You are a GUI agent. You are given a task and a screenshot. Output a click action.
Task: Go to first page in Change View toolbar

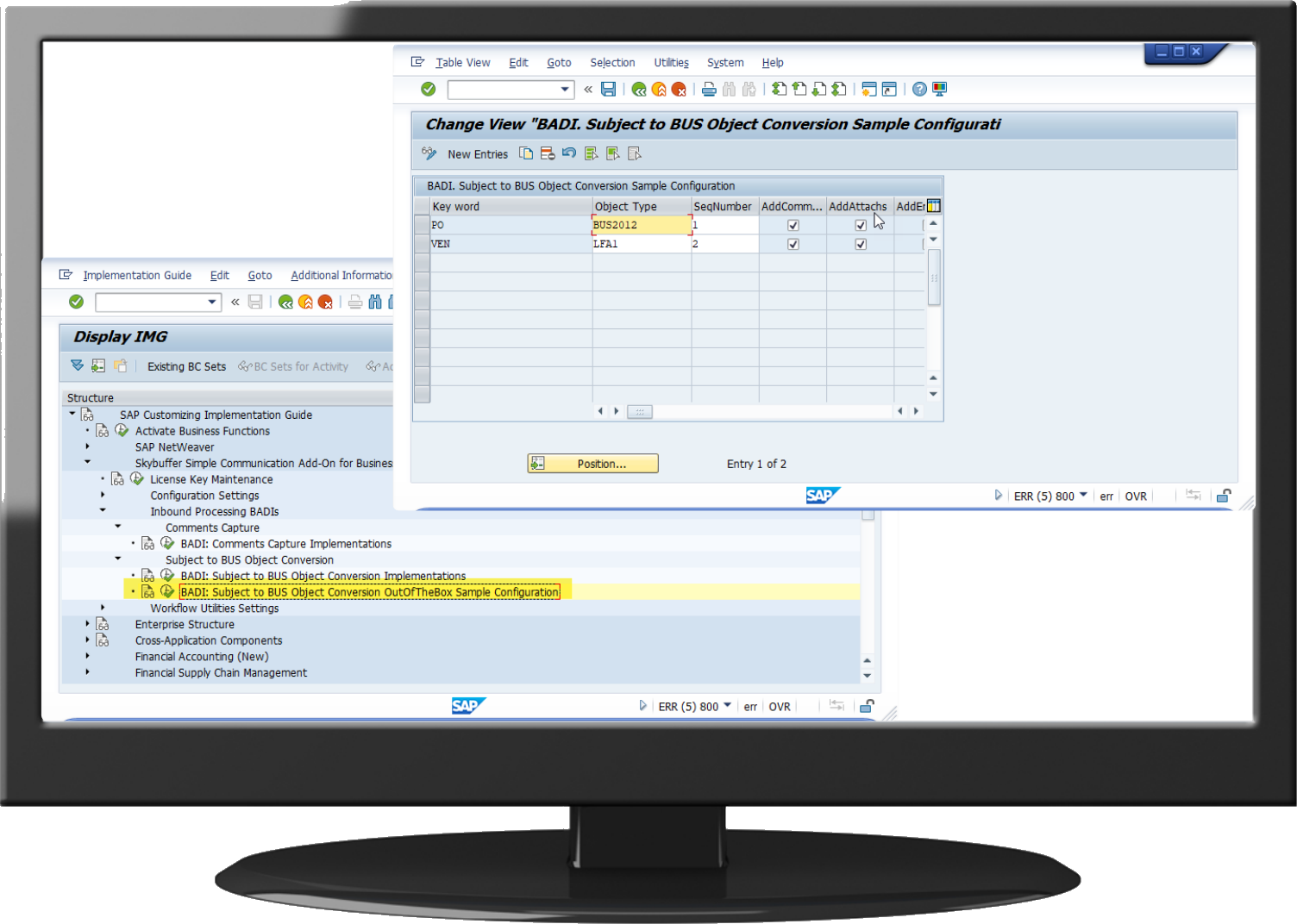point(779,89)
